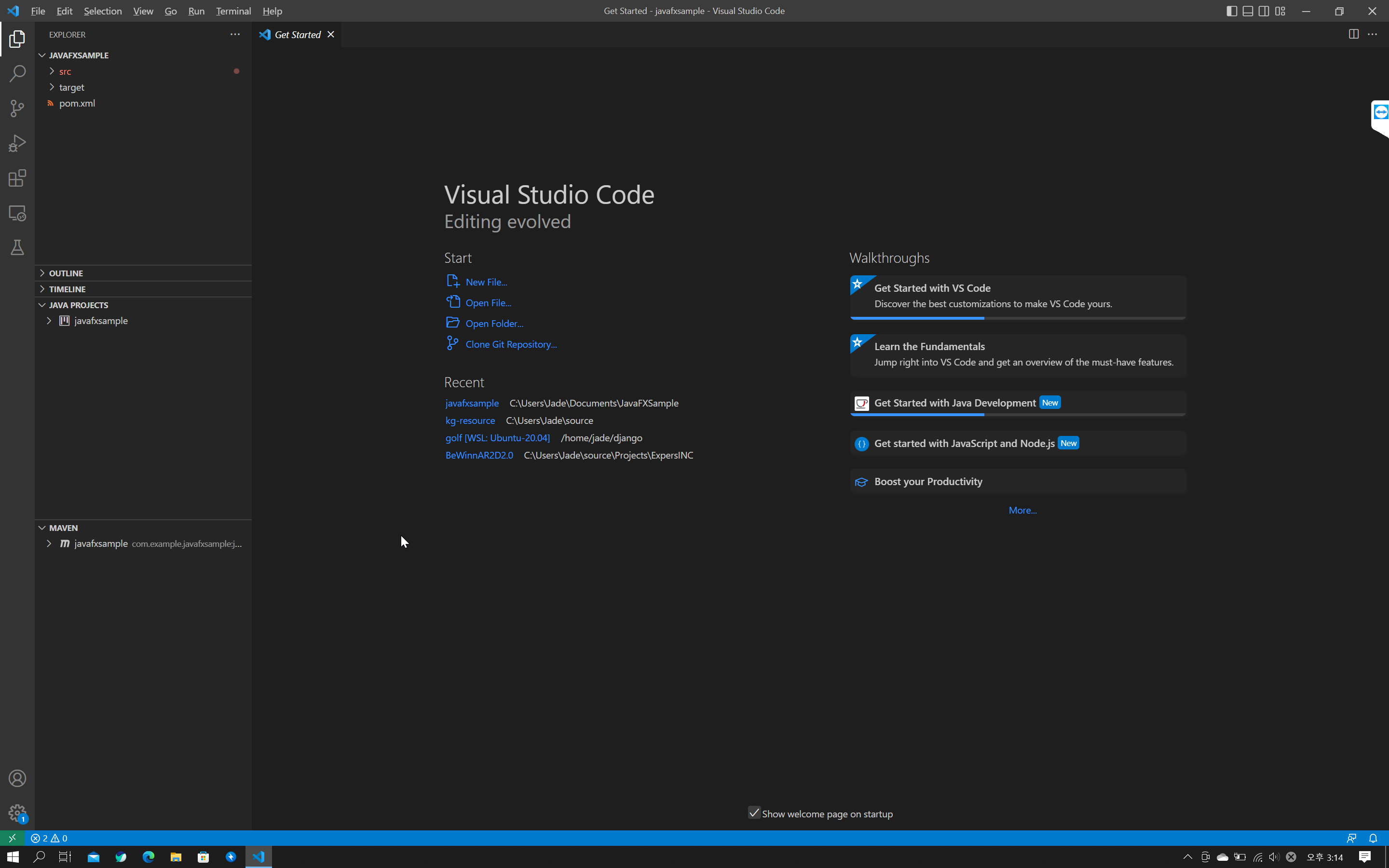This screenshot has height=868, width=1389.
Task: Open the Go menu
Action: pos(170,11)
